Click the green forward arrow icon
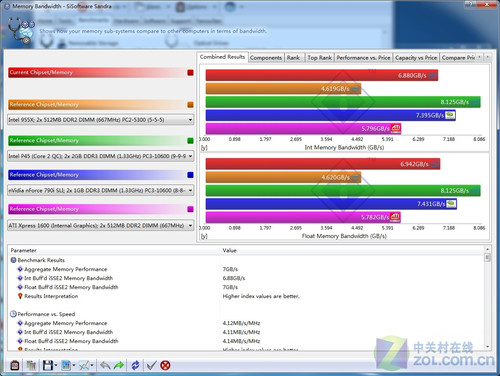This screenshot has width=500, height=376. point(119,365)
